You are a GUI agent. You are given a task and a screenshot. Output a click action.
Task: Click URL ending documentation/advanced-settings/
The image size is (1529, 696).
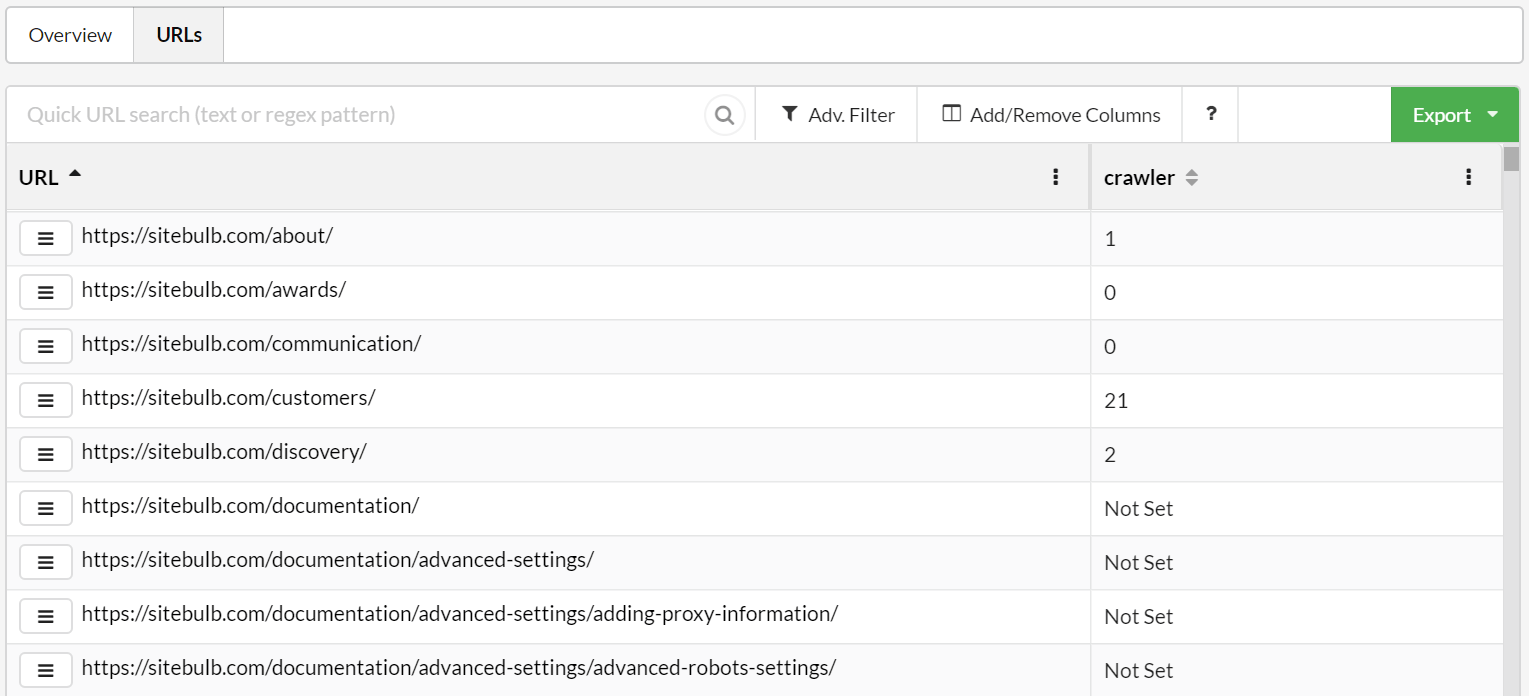[338, 560]
